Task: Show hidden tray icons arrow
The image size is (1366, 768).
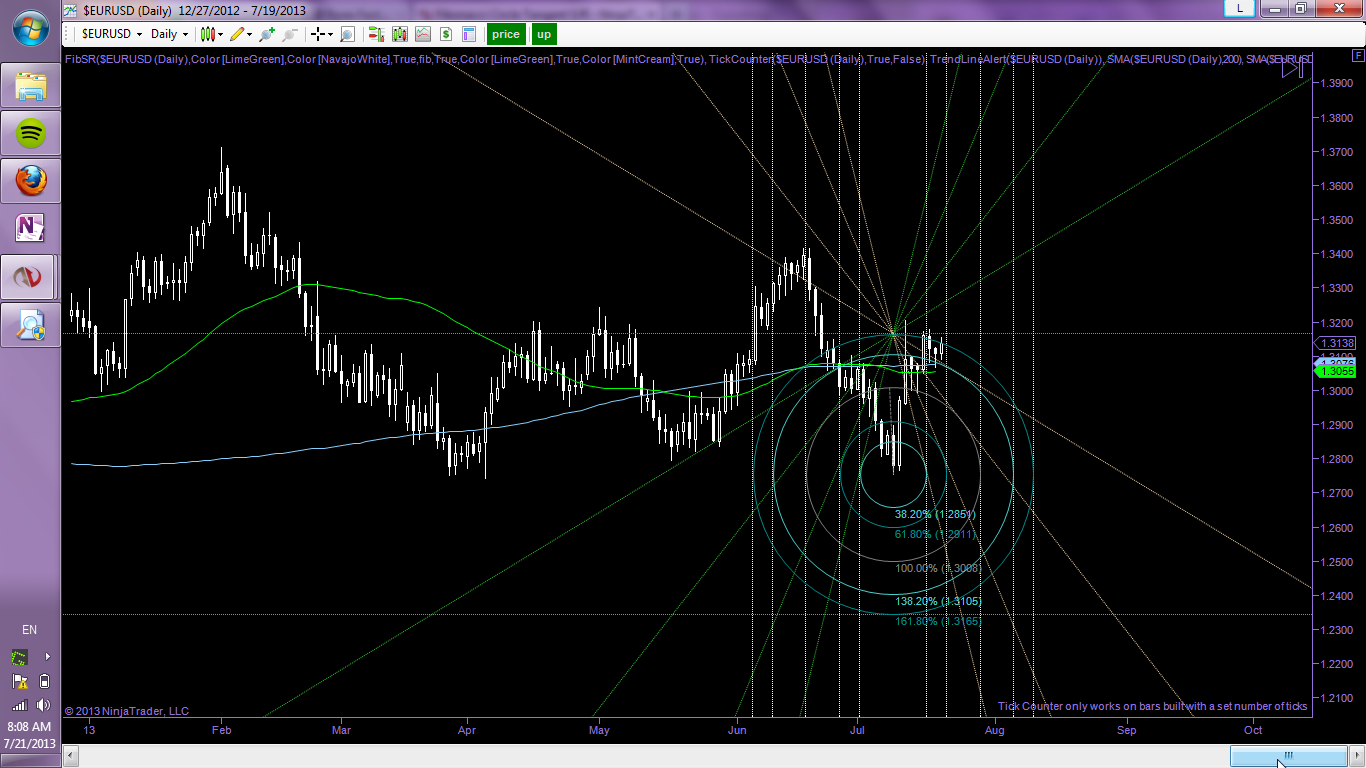Action: (47, 657)
